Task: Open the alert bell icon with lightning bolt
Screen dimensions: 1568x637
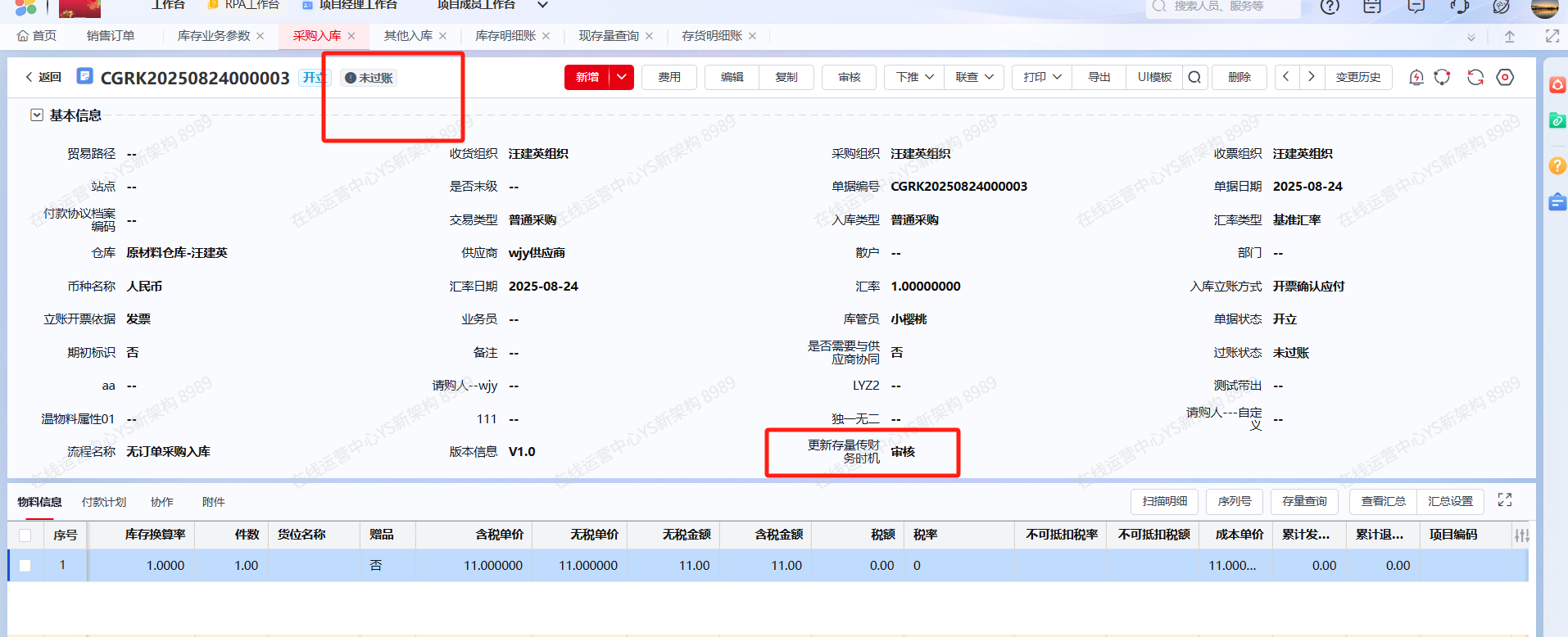Action: click(1416, 77)
